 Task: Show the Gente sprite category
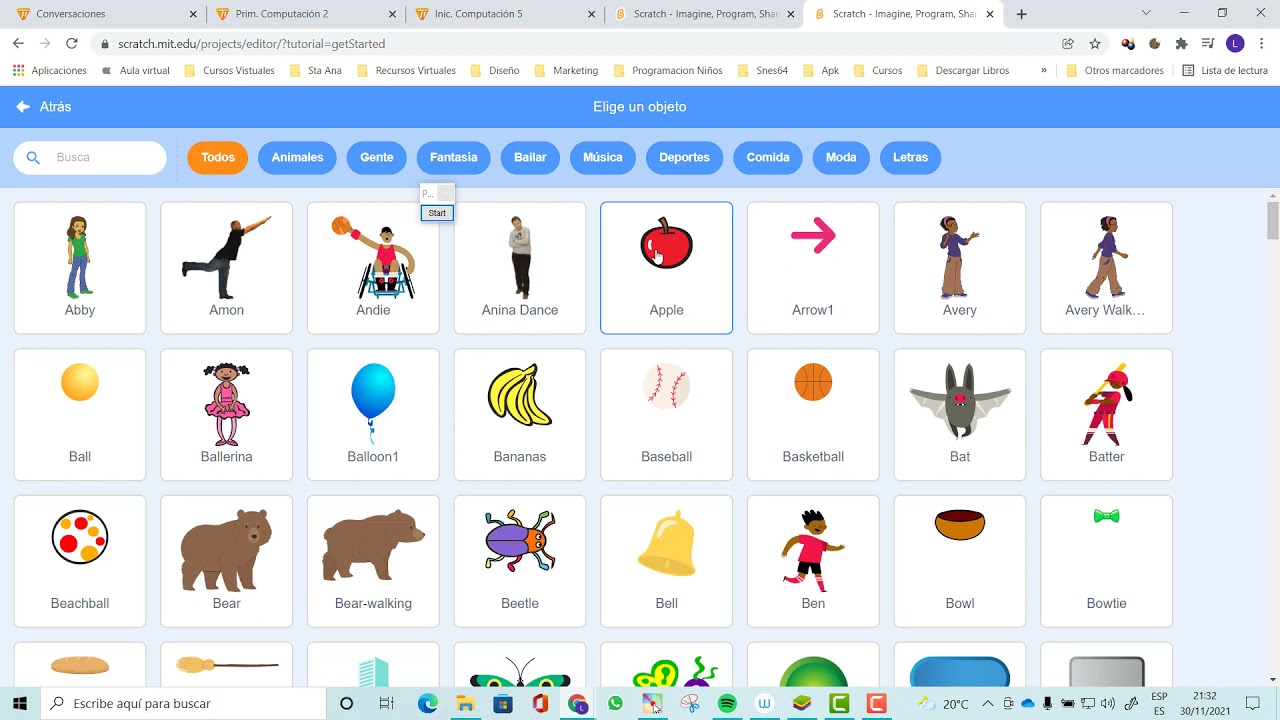[377, 157]
